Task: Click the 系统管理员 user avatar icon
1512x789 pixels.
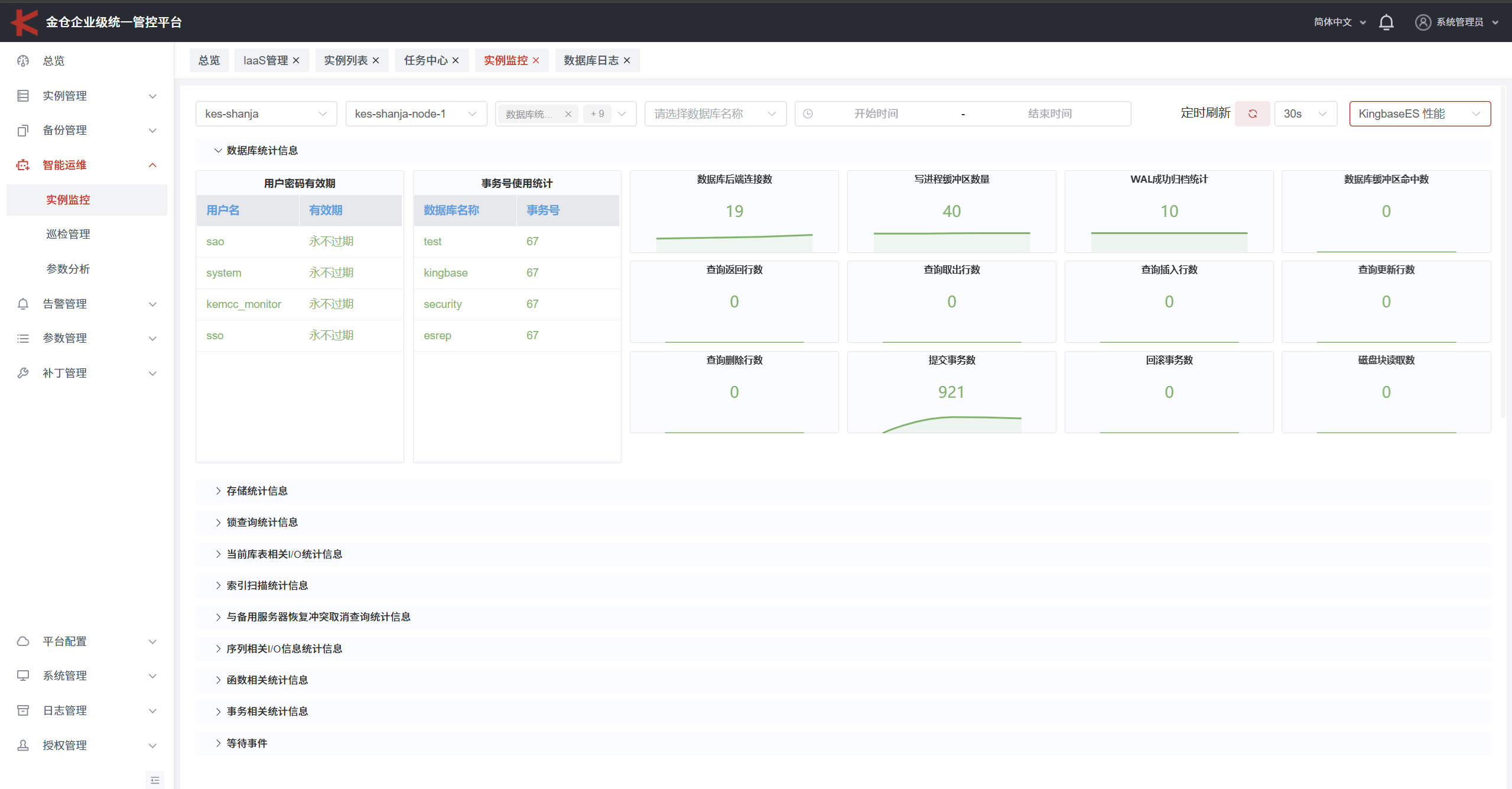Action: tap(1423, 22)
